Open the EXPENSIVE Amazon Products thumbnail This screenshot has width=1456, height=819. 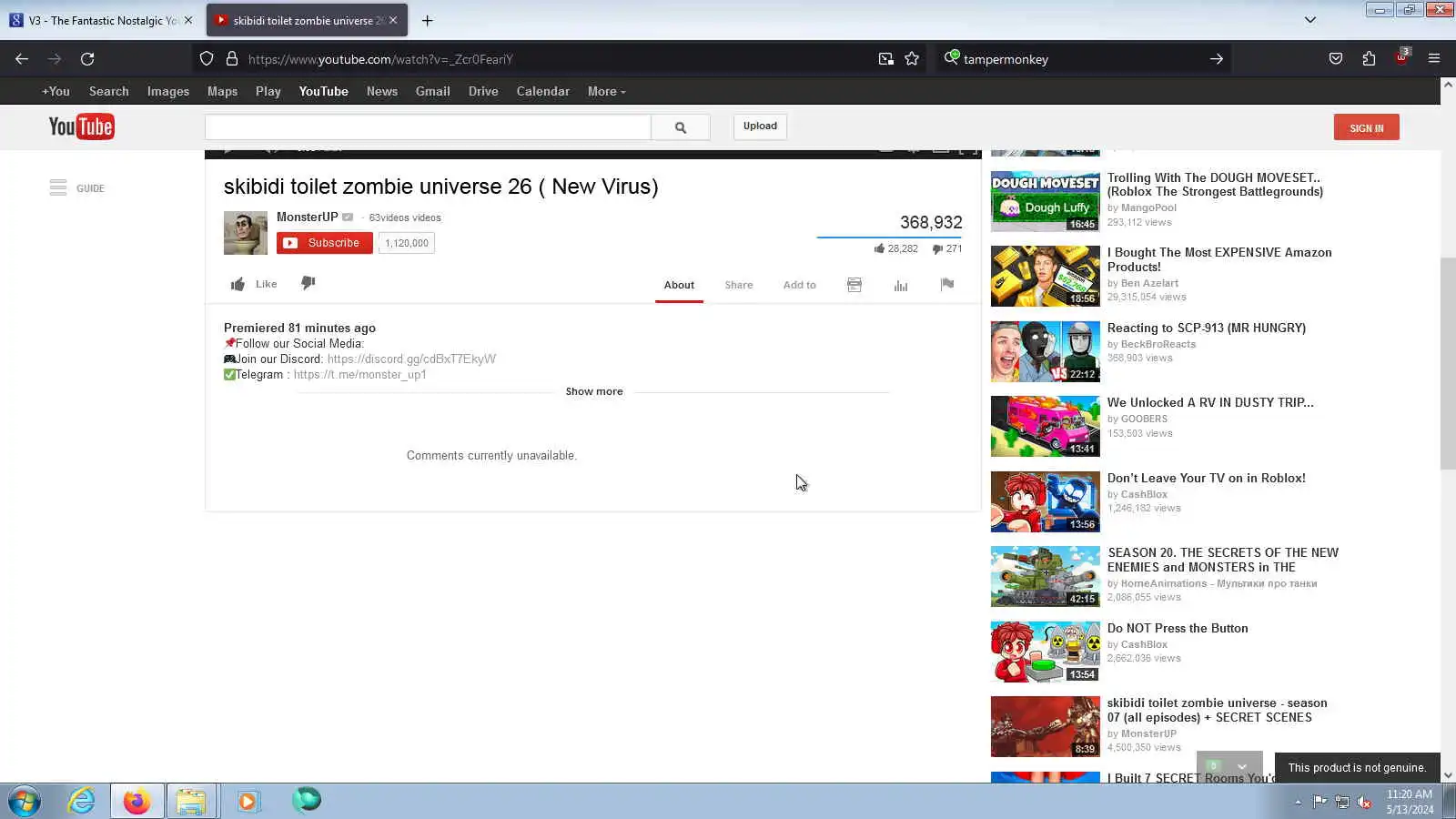[x=1046, y=276]
